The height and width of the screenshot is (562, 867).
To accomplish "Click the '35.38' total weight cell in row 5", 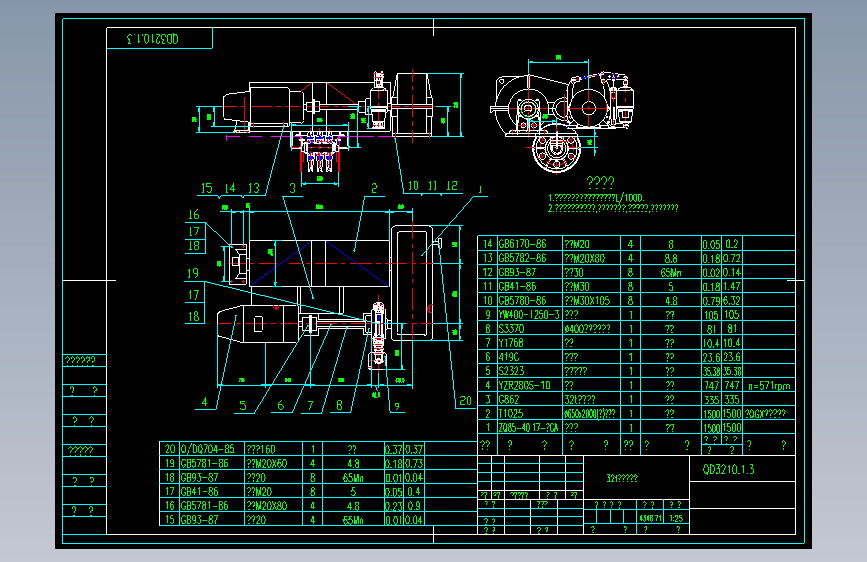I will [x=732, y=371].
